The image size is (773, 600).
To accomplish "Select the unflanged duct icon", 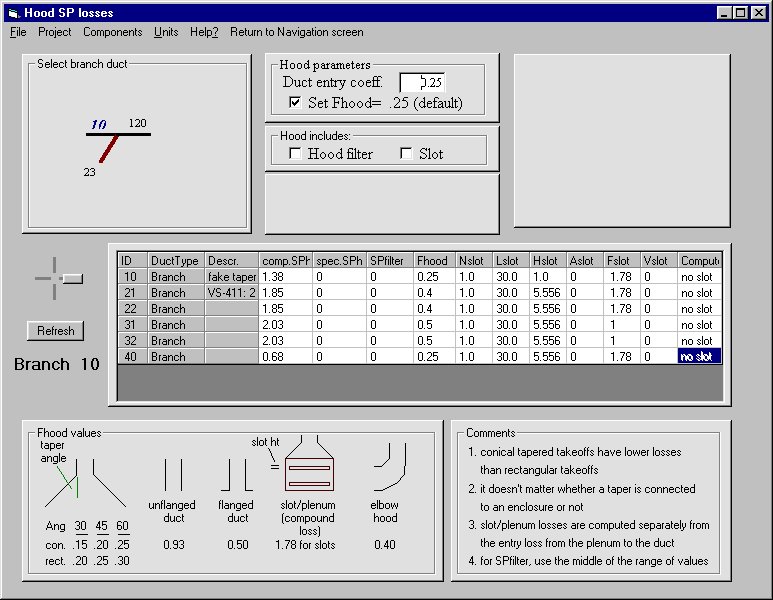I will point(172,474).
